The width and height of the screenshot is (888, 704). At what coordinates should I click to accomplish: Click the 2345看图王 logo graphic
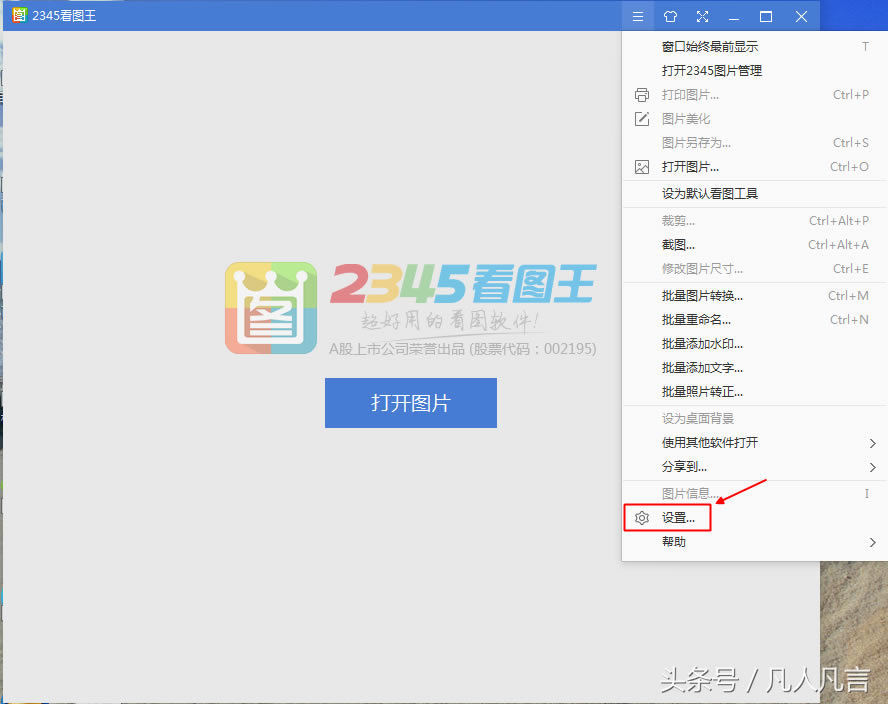pyautogui.click(x=270, y=307)
